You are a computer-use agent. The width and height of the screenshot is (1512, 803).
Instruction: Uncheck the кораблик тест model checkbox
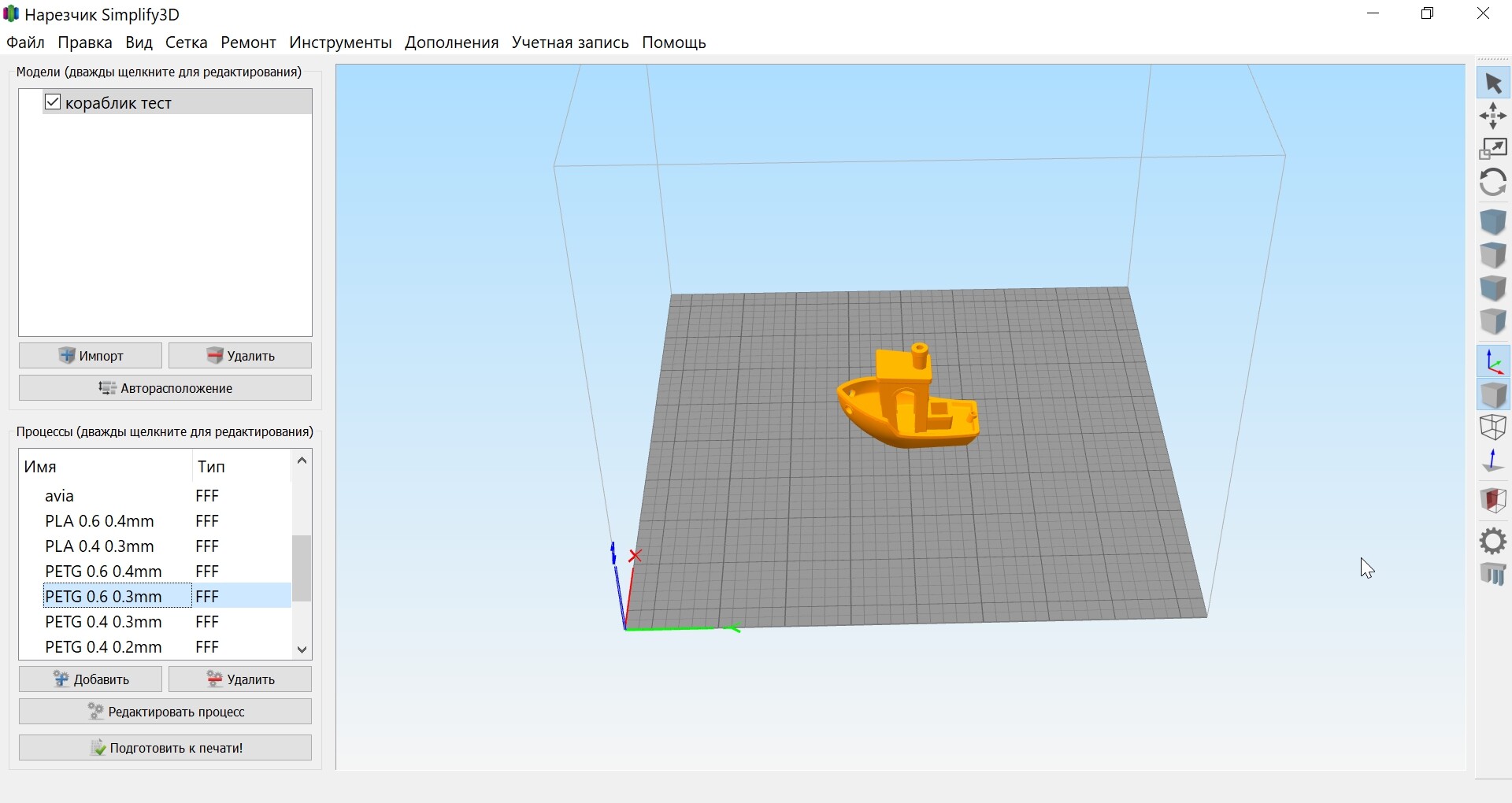pos(53,102)
